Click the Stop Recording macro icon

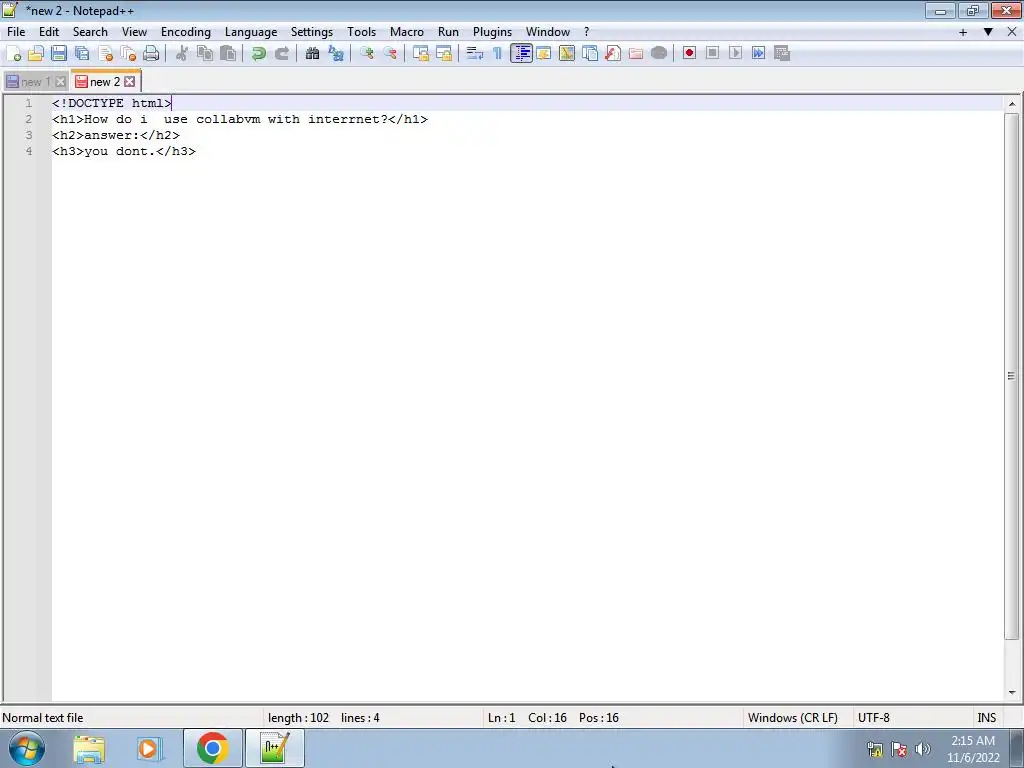pyautogui.click(x=712, y=54)
